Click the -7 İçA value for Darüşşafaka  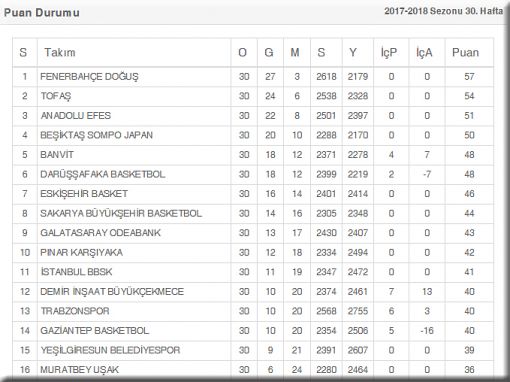(427, 174)
